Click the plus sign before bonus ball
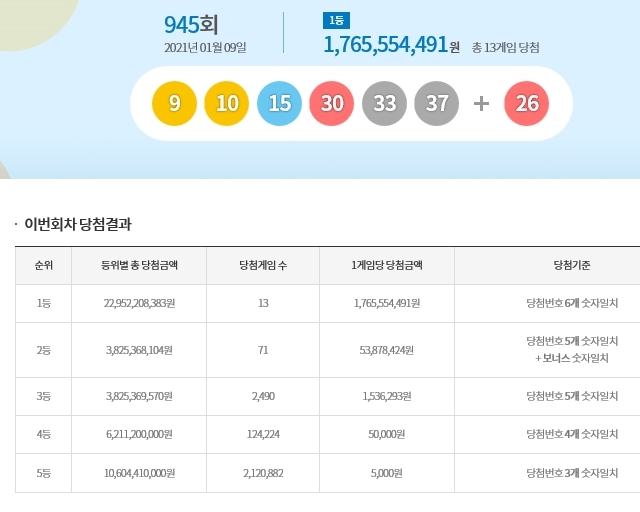Viewport: 640px width, 512px height. [481, 104]
